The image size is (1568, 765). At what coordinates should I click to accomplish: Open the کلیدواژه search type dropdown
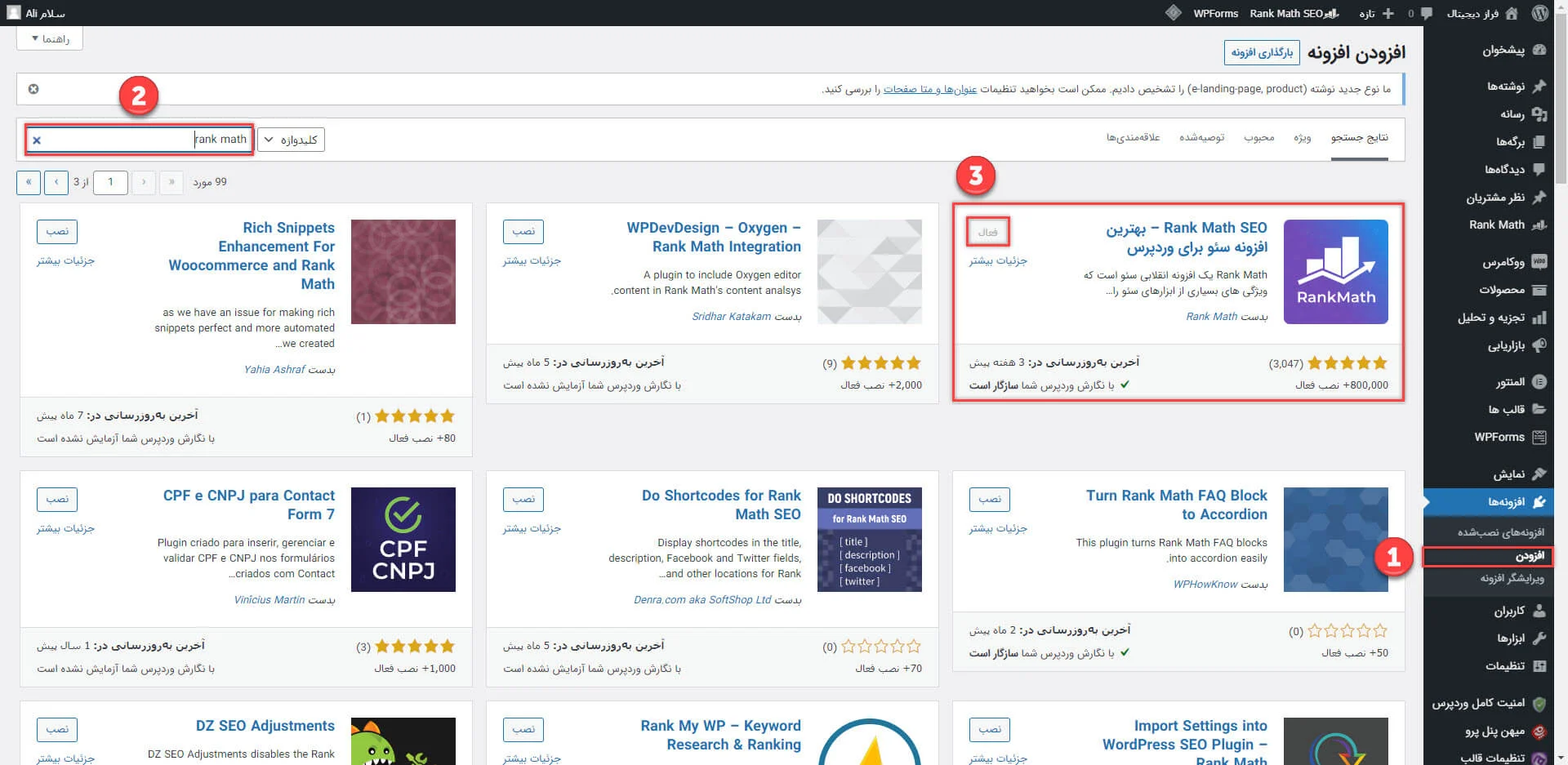coord(292,140)
